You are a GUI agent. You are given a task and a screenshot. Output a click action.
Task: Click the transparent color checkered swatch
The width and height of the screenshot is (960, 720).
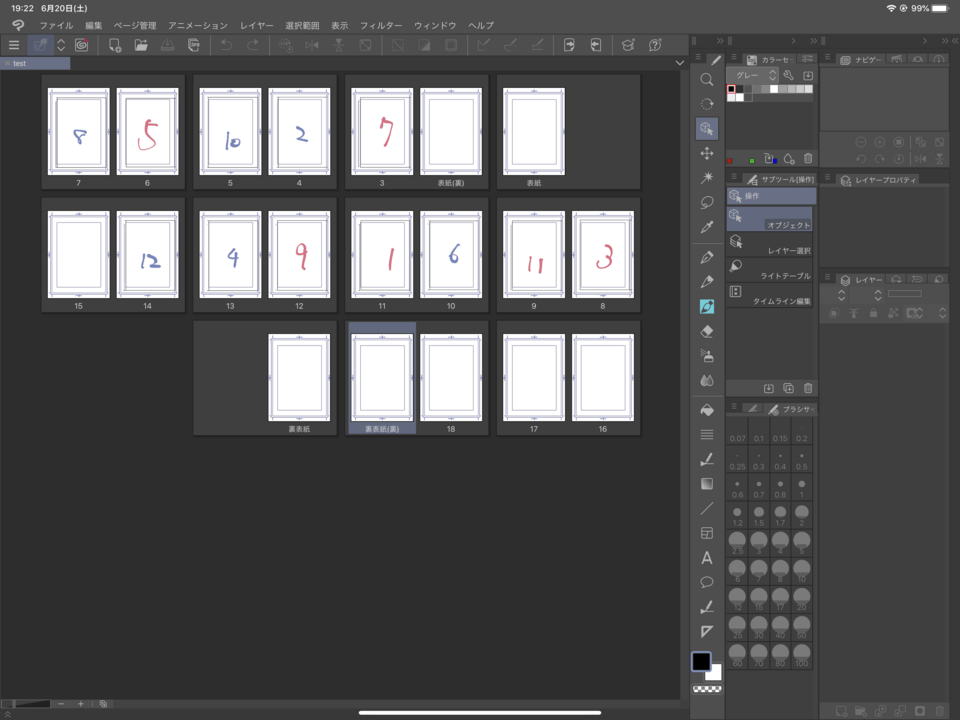707,689
